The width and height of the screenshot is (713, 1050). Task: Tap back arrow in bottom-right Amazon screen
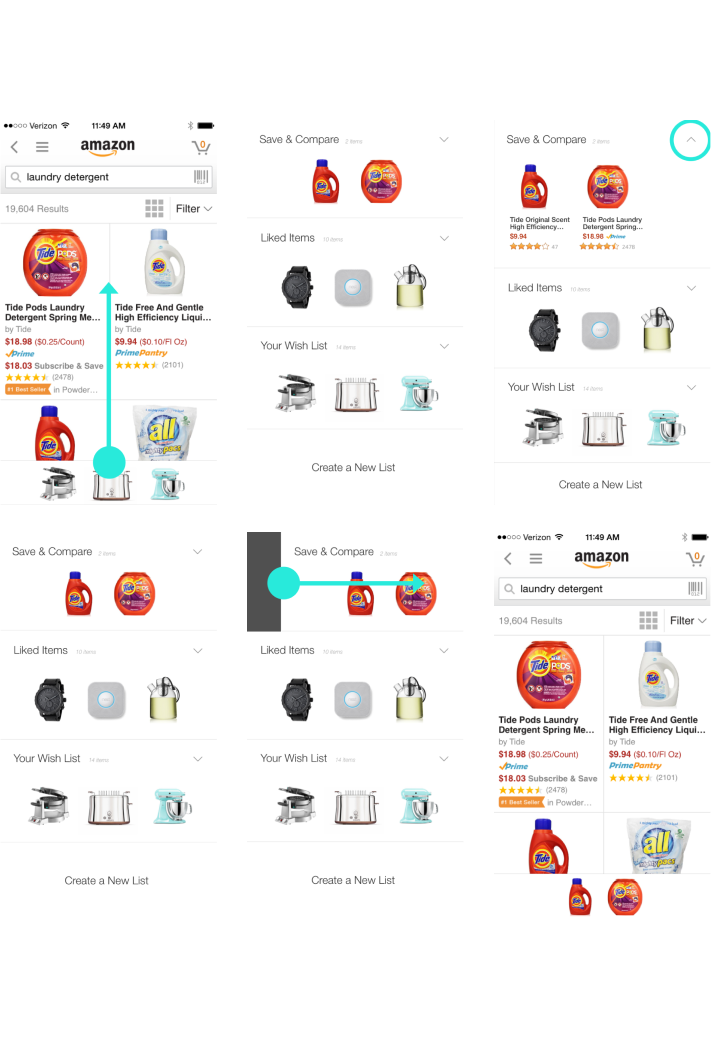[x=507, y=558]
